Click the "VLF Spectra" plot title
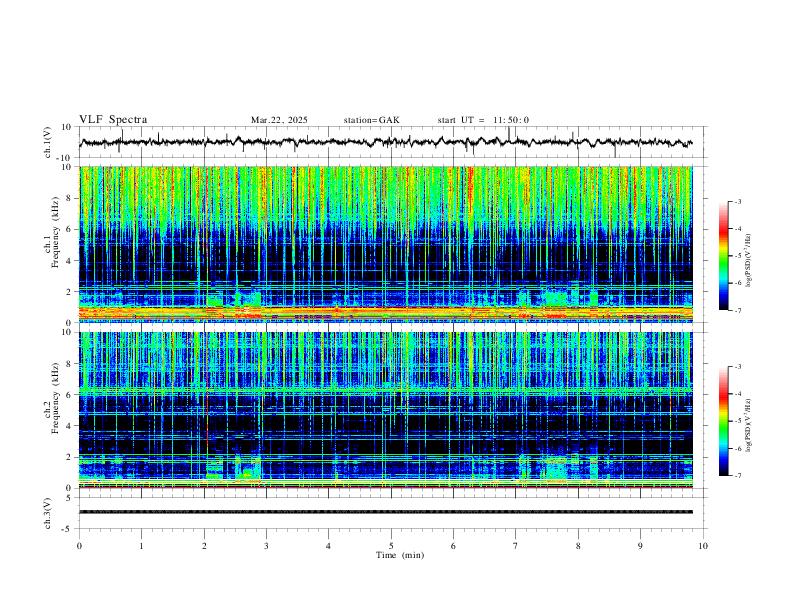Viewport: 792px width, 612px height. coord(113,120)
